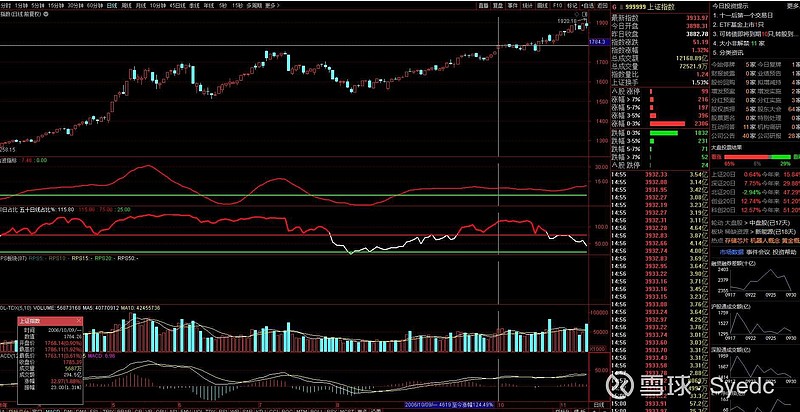This screenshot has width=800, height=412.
Task: Click the G icon before stock code 999999
Action: click(614, 7)
